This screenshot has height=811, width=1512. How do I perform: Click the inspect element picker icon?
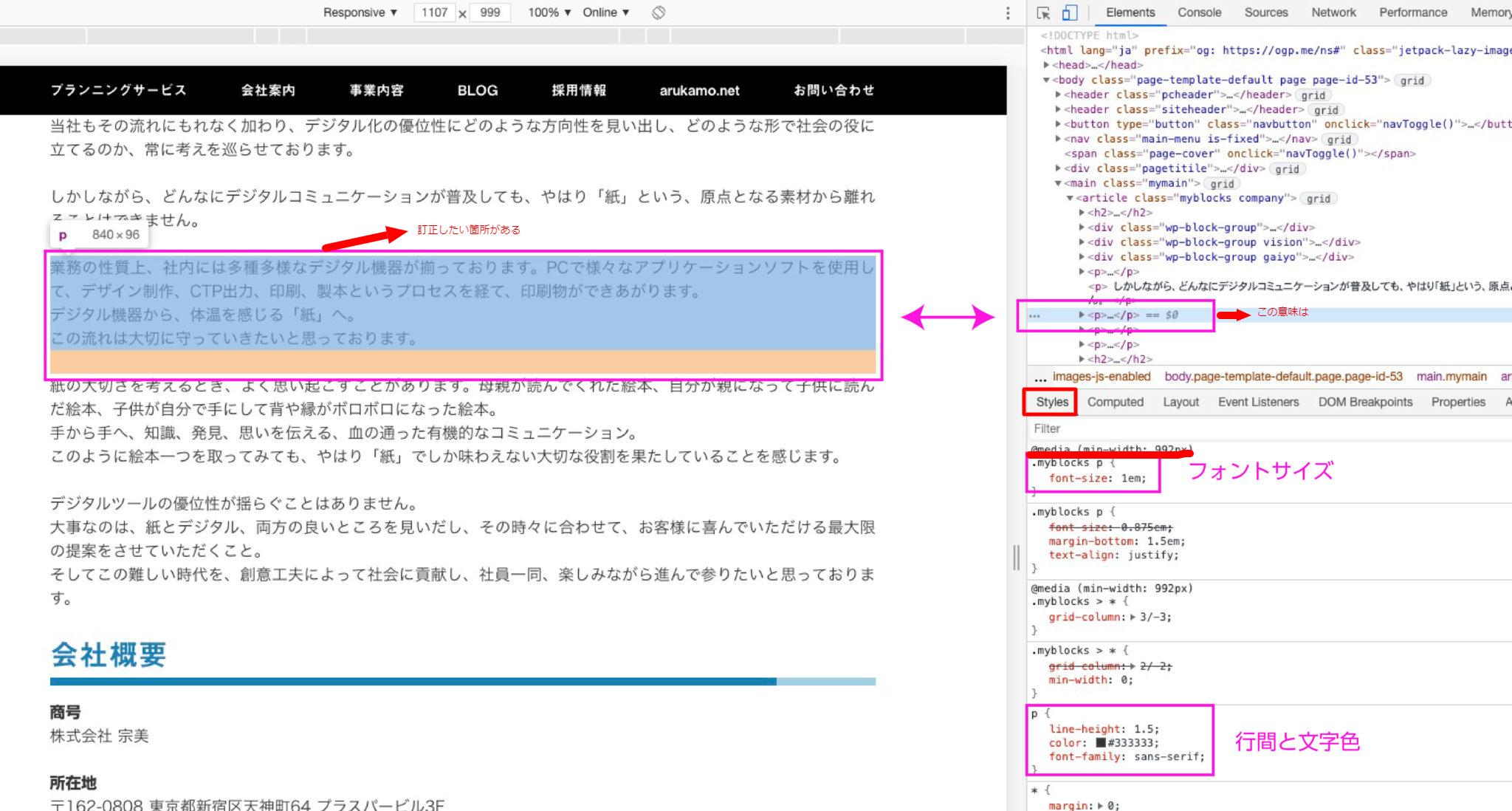1043,13
